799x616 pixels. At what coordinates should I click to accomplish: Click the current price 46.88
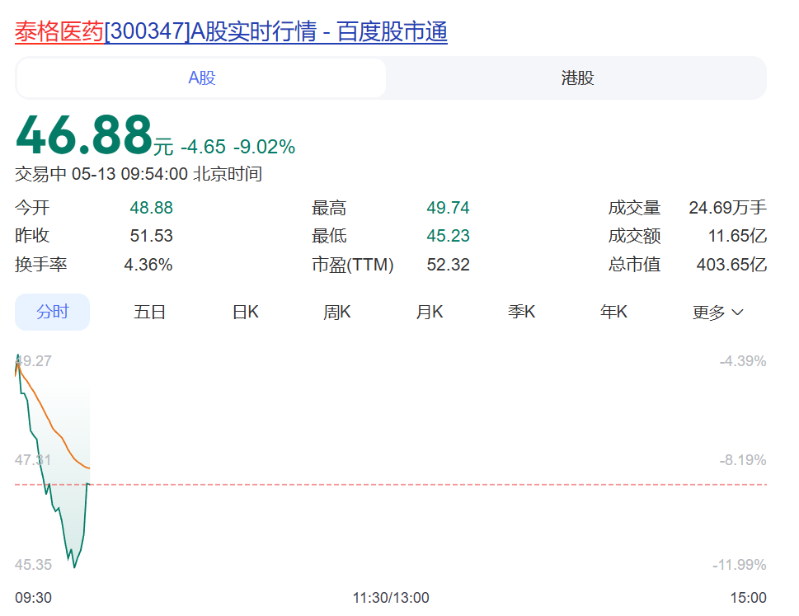[84, 135]
